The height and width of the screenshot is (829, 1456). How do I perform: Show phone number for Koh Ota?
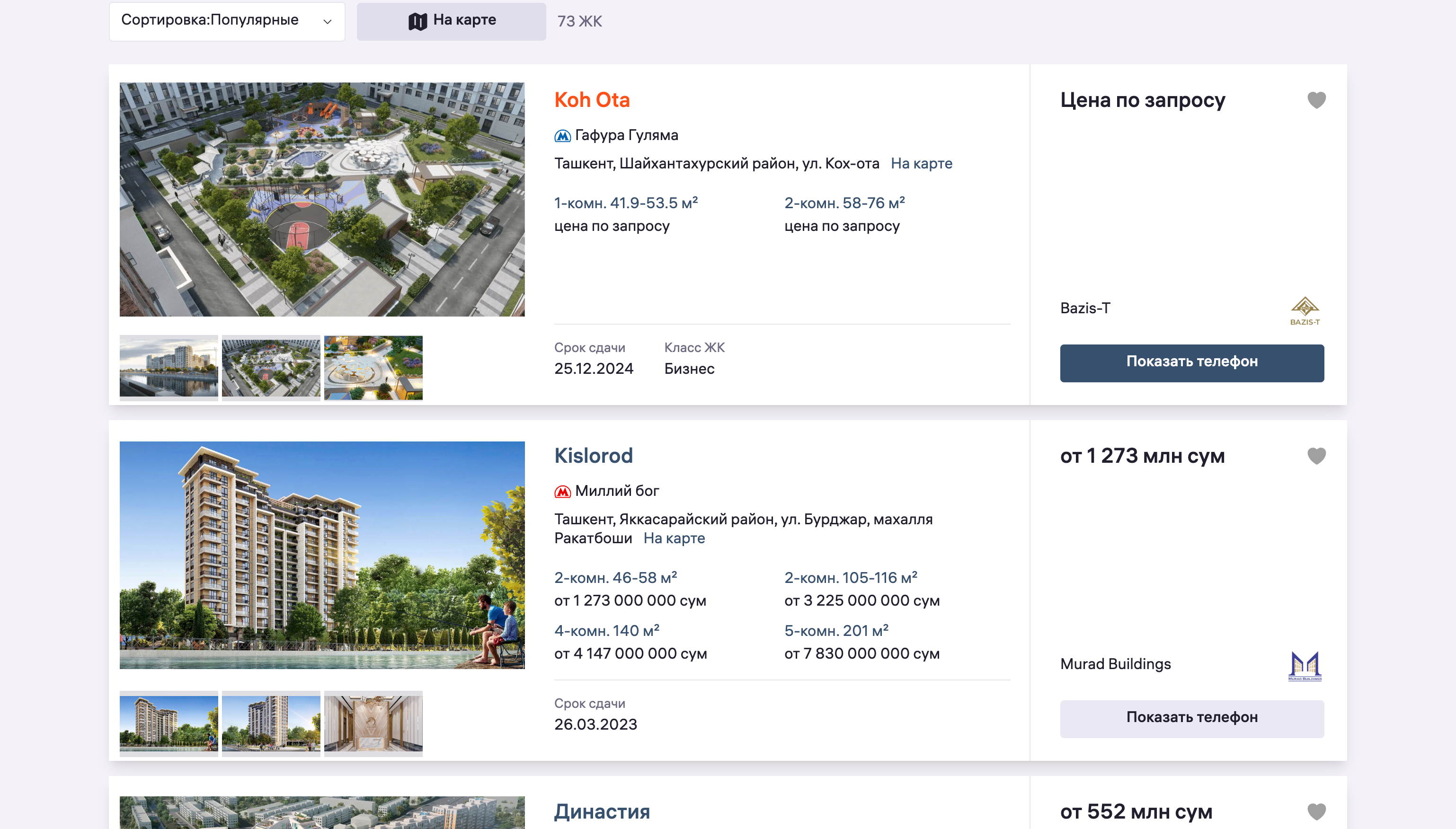pyautogui.click(x=1192, y=362)
